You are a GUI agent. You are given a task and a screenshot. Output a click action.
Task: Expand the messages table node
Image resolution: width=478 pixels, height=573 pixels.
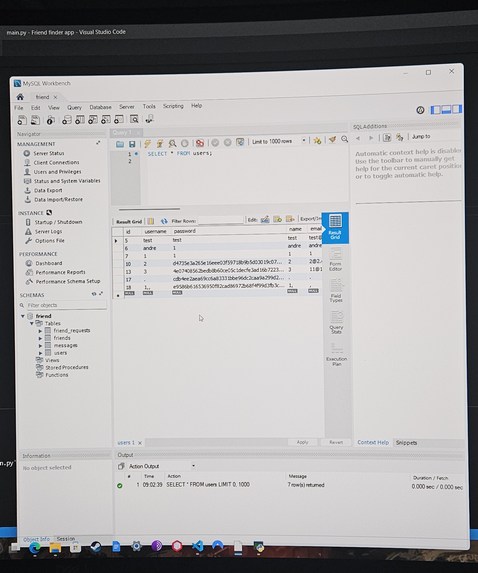(40, 346)
